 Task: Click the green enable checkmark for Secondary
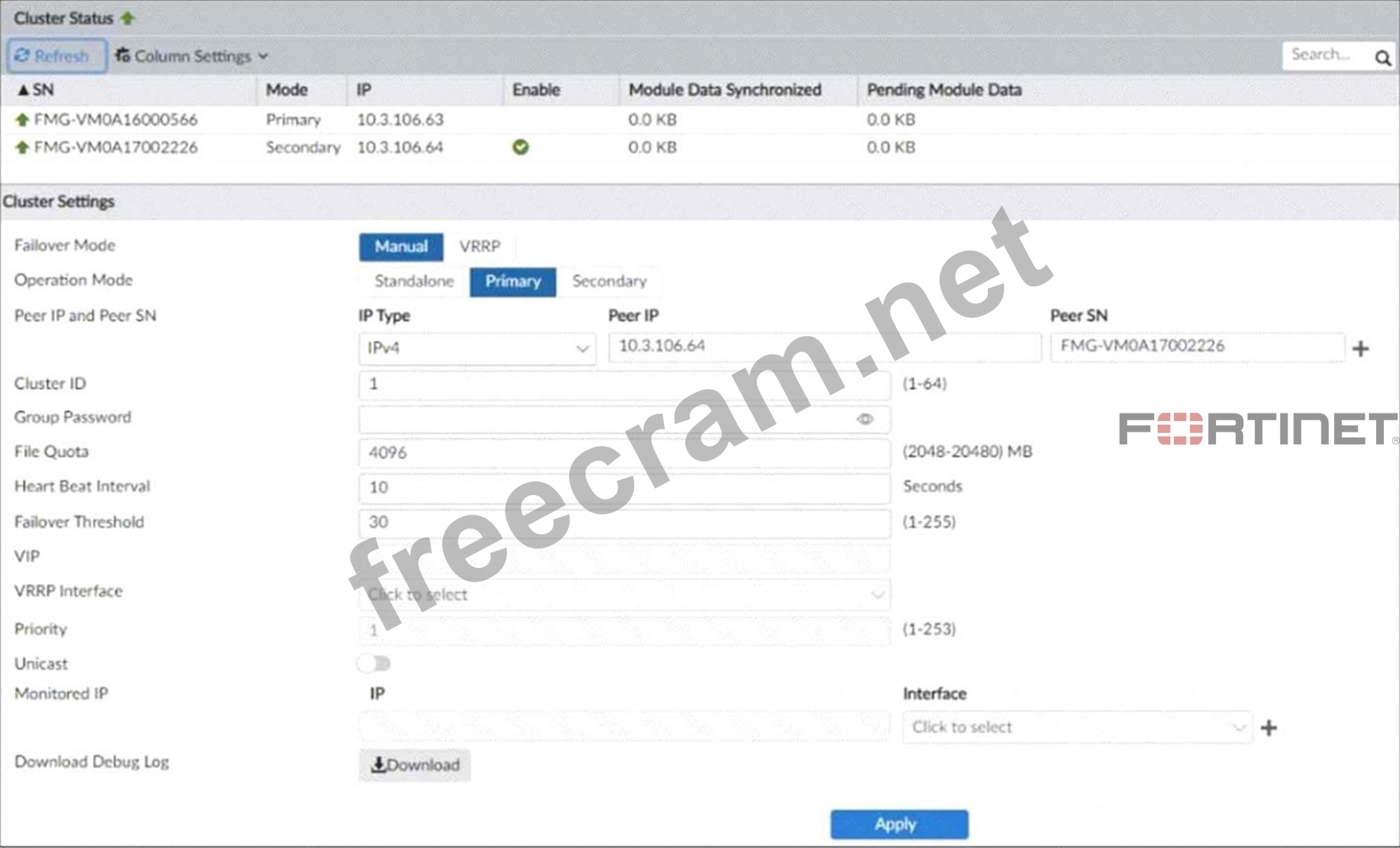[520, 147]
